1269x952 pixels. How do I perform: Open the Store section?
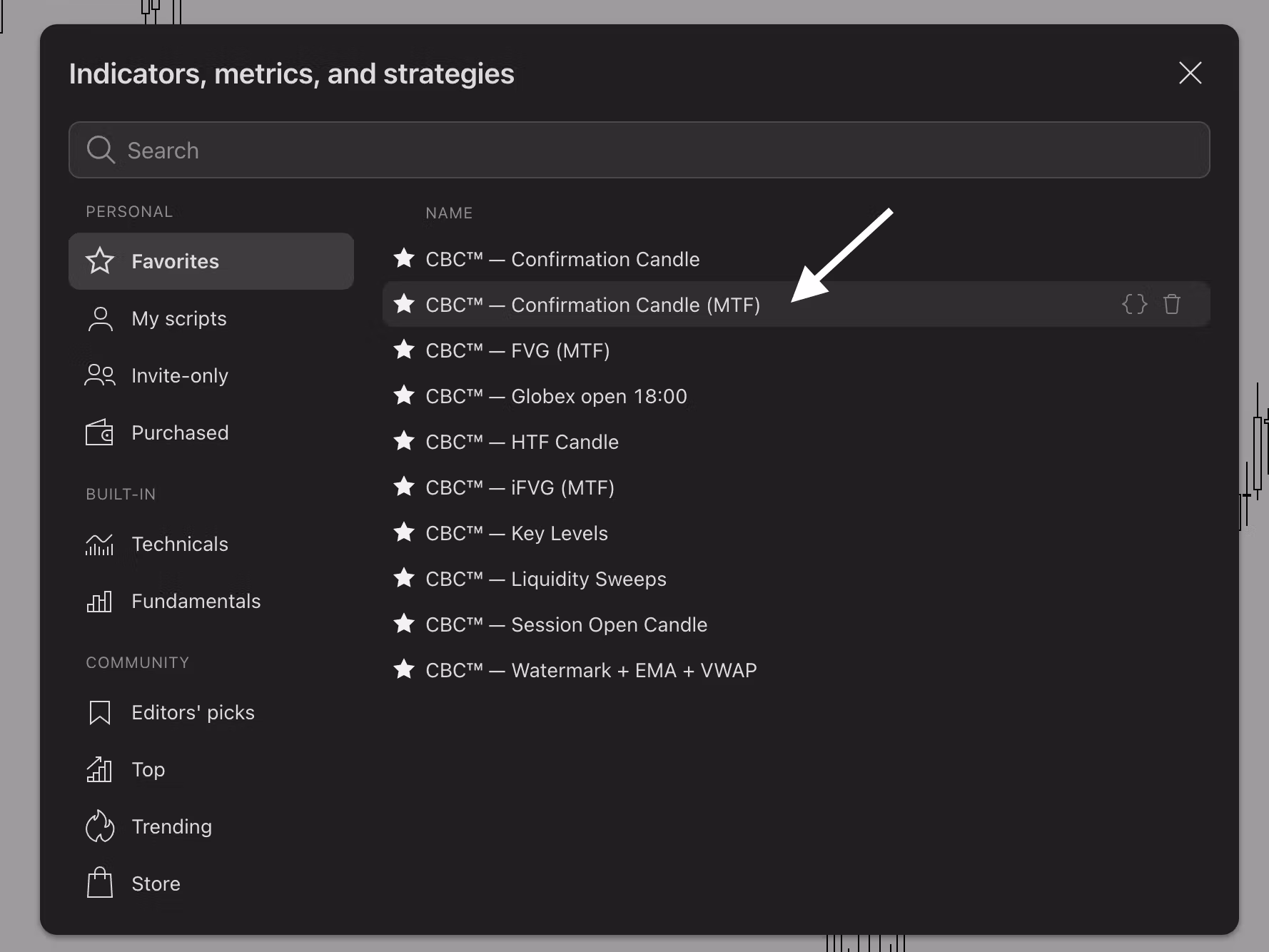click(156, 883)
